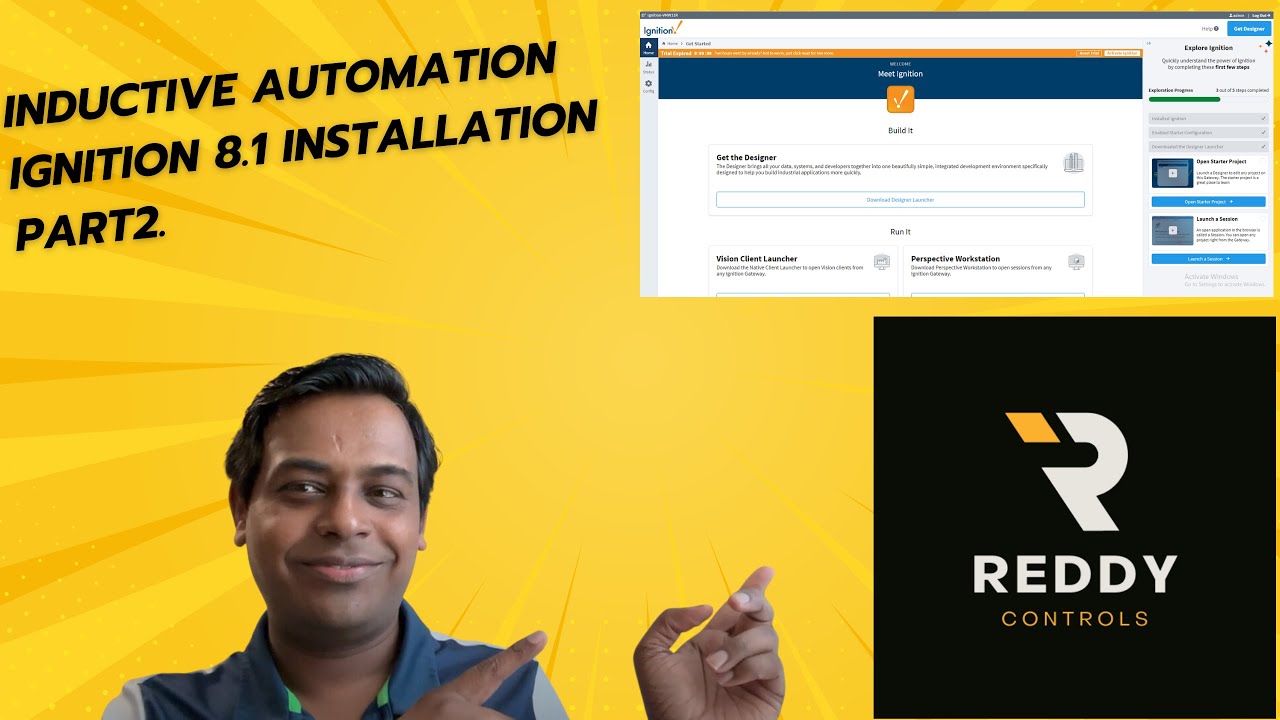Click the Reddy Controls logo text
This screenshot has width=1280, height=720.
click(1075, 592)
